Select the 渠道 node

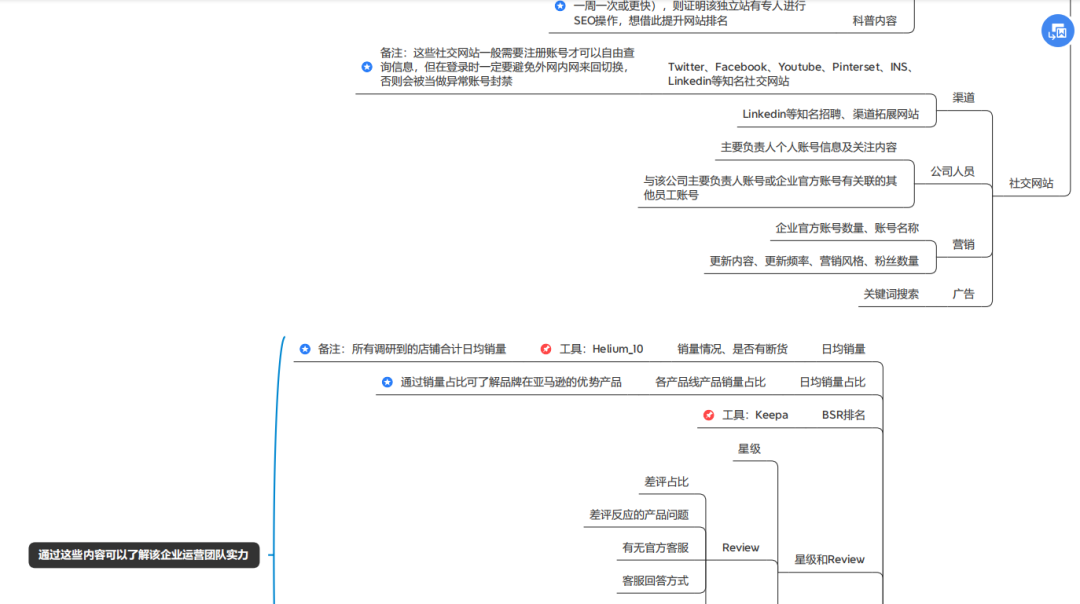[x=962, y=97]
